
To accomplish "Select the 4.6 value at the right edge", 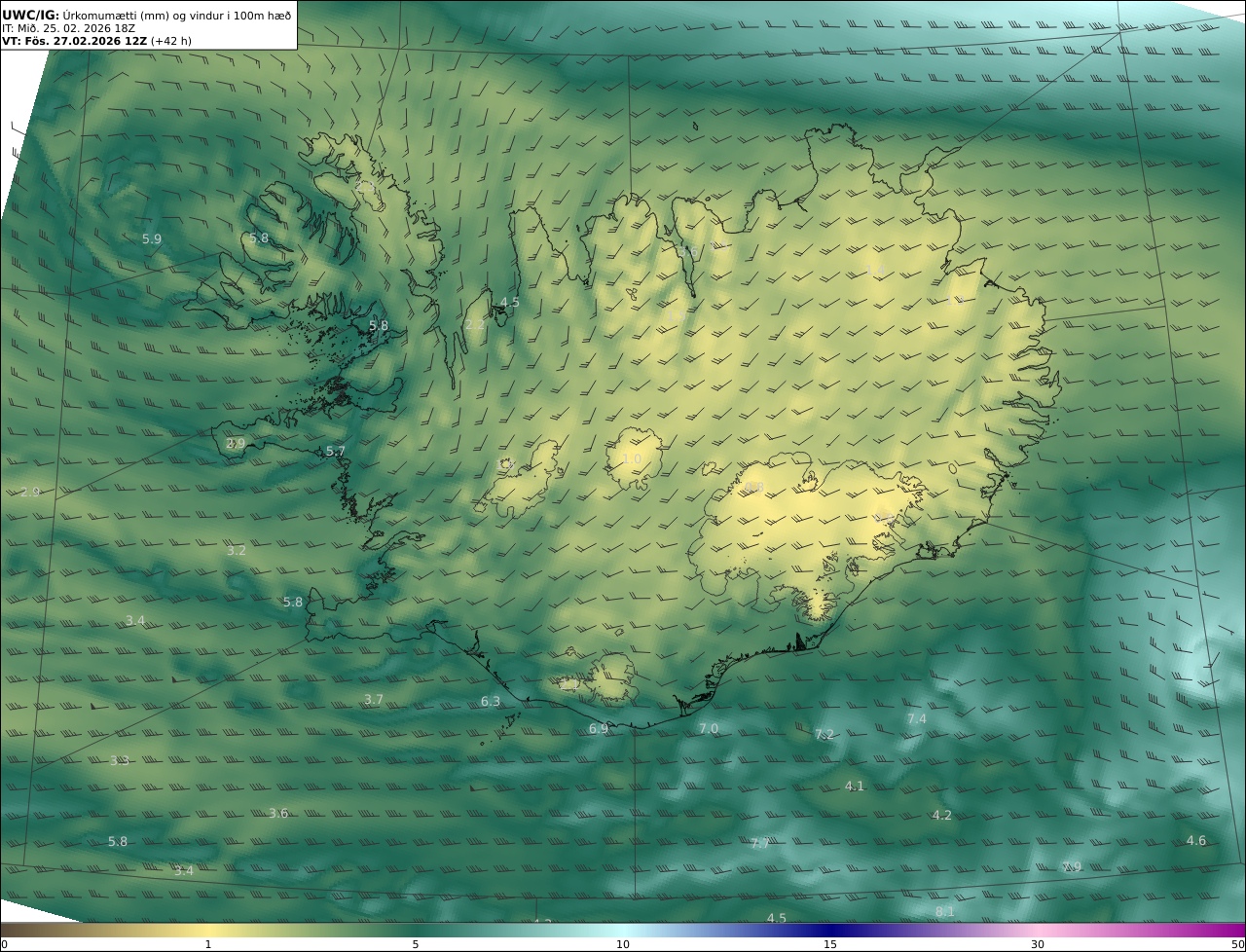I will coord(1196,841).
